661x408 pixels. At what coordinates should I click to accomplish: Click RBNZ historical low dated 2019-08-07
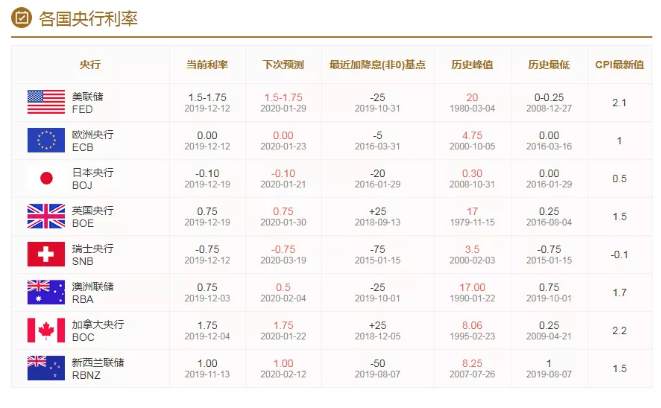click(549, 368)
